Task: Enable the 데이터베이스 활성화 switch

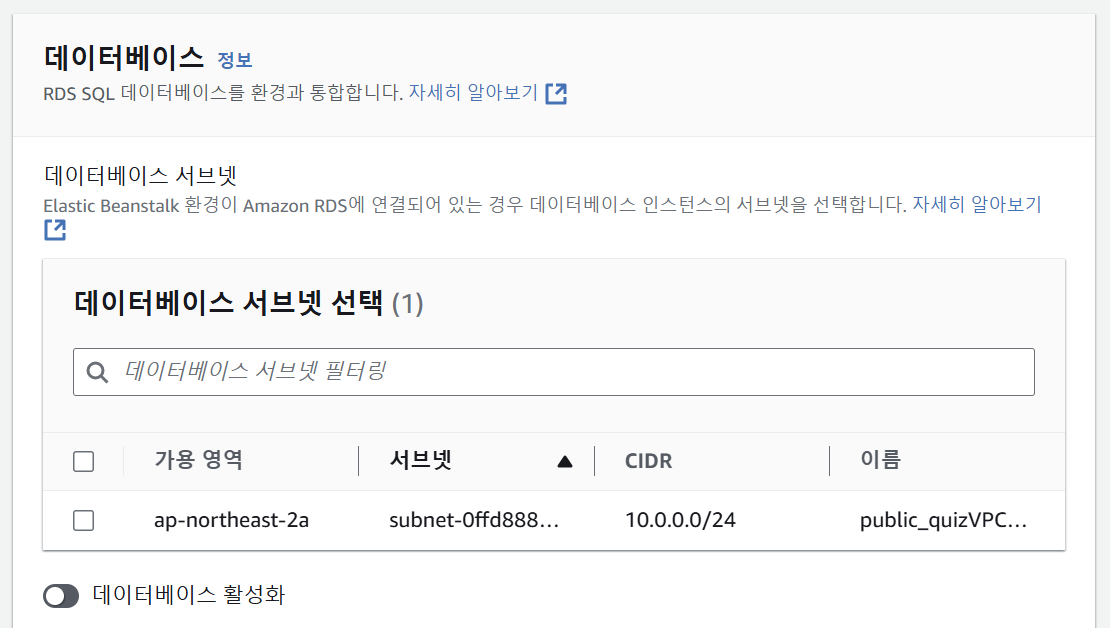Action: tap(61, 596)
